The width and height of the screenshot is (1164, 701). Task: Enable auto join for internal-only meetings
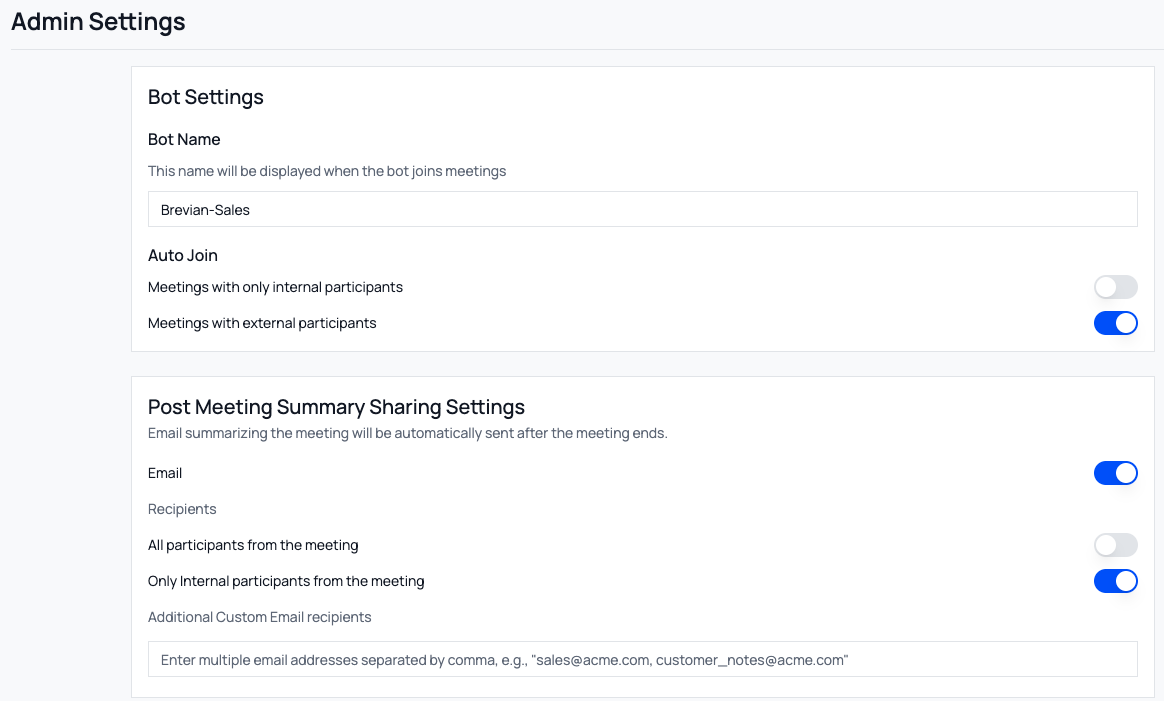(1115, 287)
